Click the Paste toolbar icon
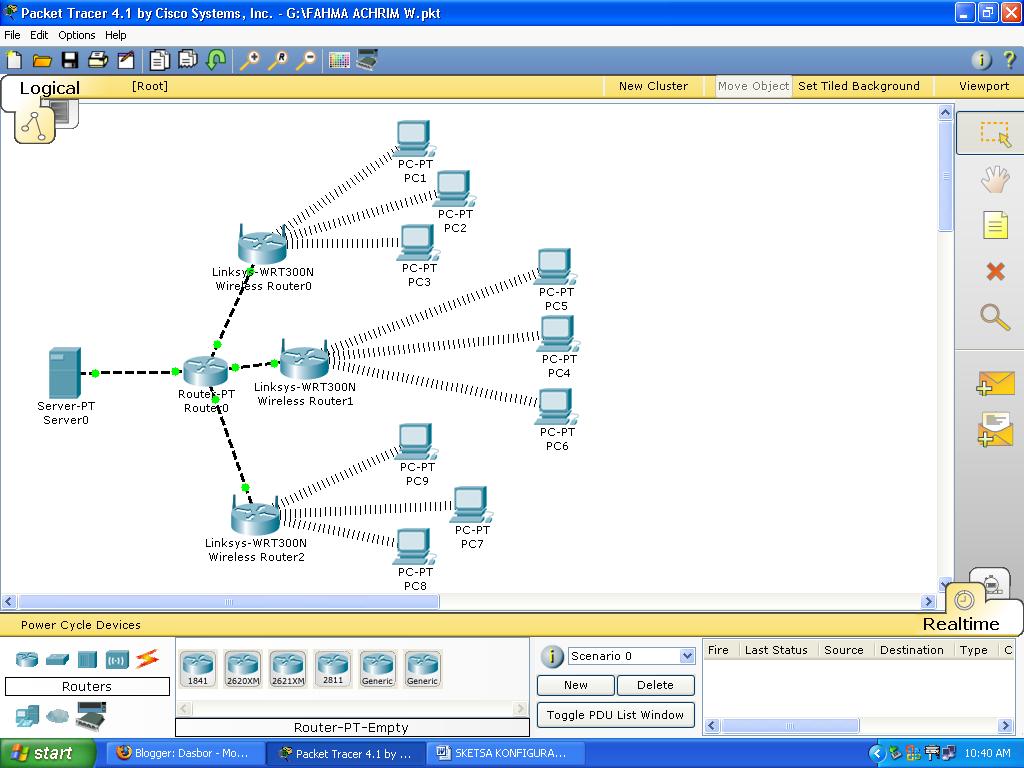The width and height of the screenshot is (1024, 768). point(188,60)
